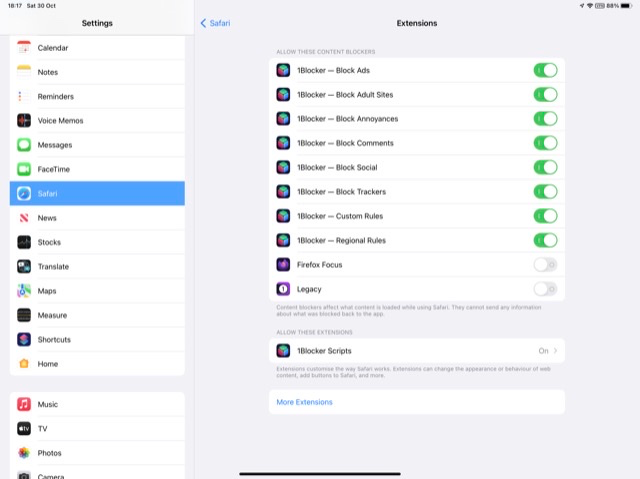640x479 pixels.
Task: Open Shortcuts settings row
Action: coord(97,339)
